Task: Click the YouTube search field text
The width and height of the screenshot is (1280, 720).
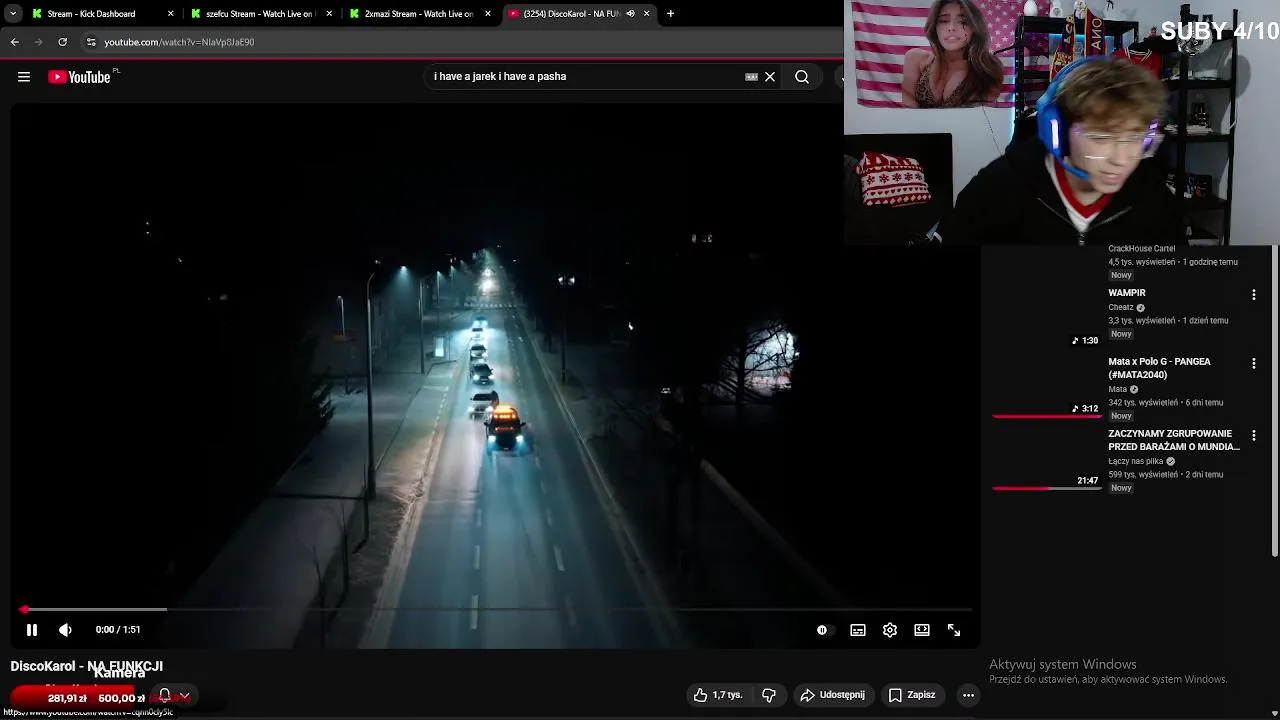Action: coord(500,76)
